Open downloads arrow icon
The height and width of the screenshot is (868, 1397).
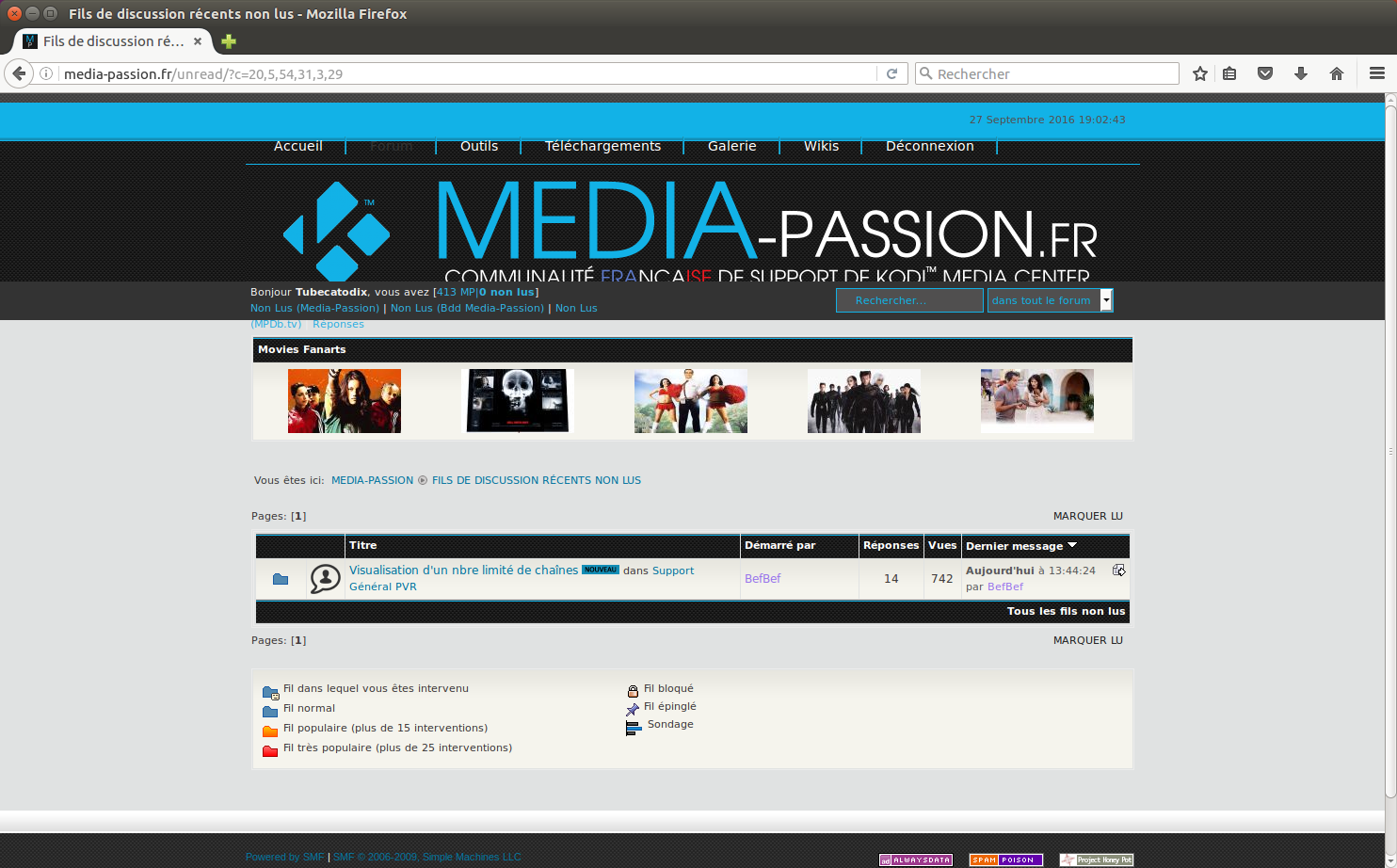pyautogui.click(x=1301, y=73)
